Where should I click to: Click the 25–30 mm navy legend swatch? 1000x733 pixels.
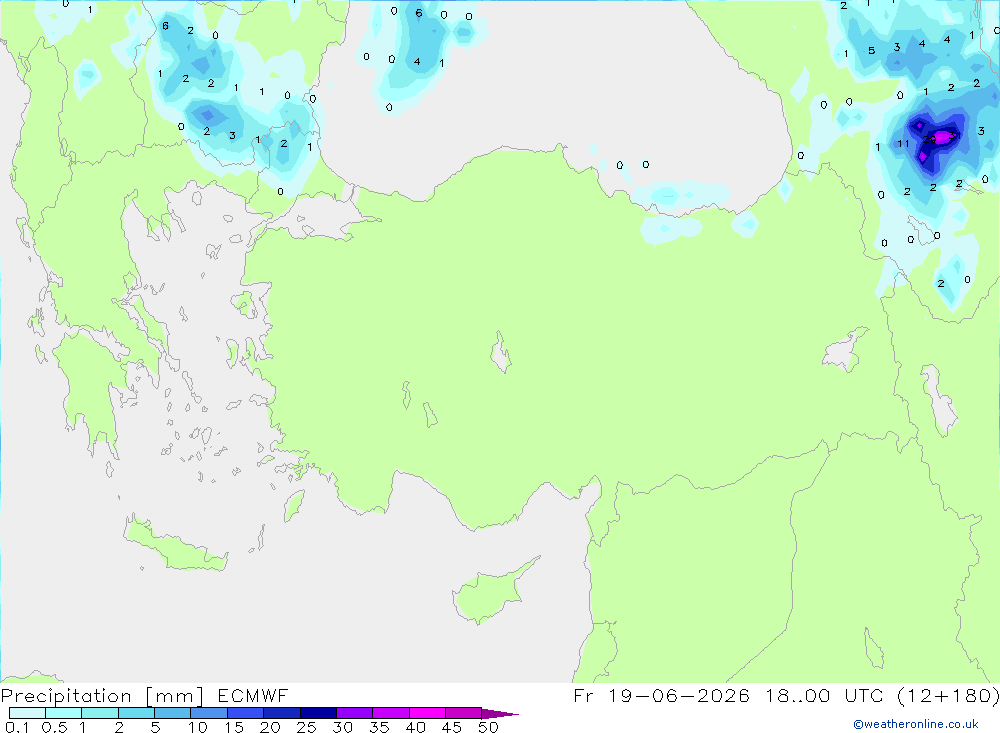click(x=318, y=713)
